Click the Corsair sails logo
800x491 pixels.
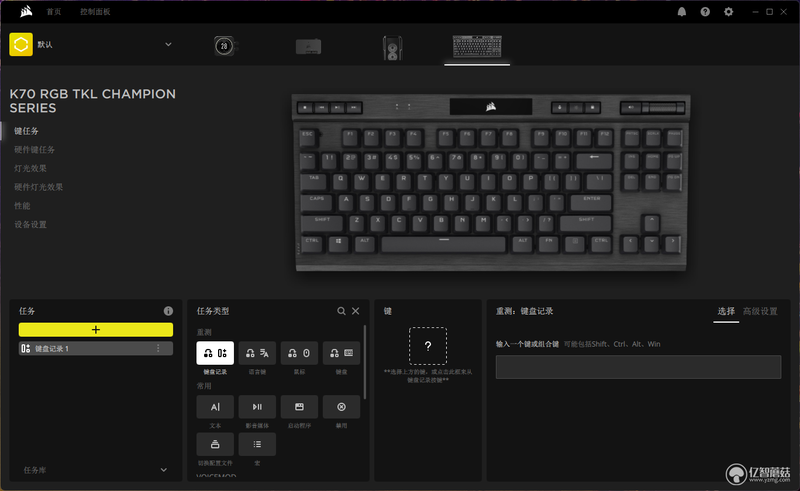coord(26,11)
